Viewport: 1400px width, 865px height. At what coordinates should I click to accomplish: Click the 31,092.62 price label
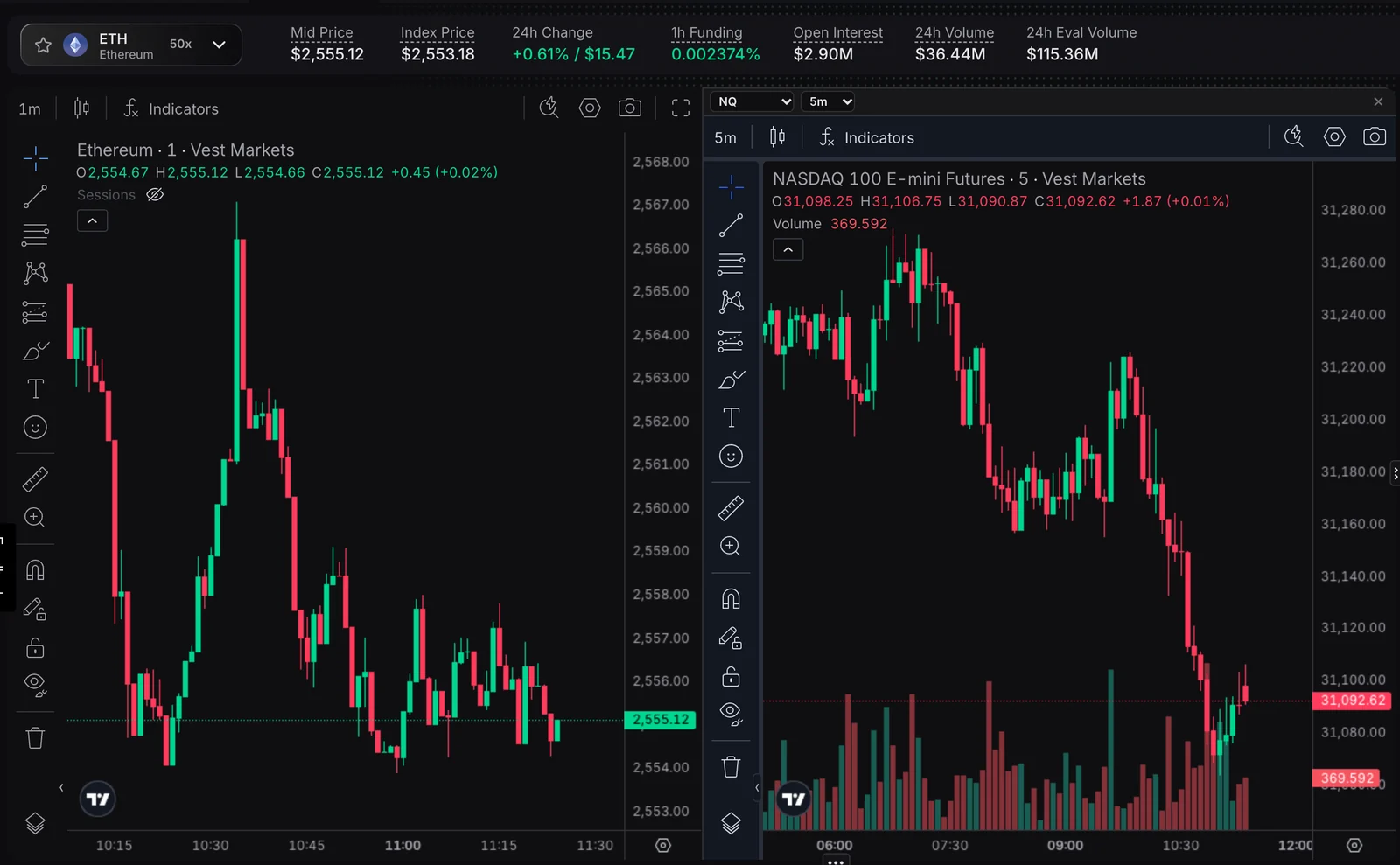[x=1353, y=701]
